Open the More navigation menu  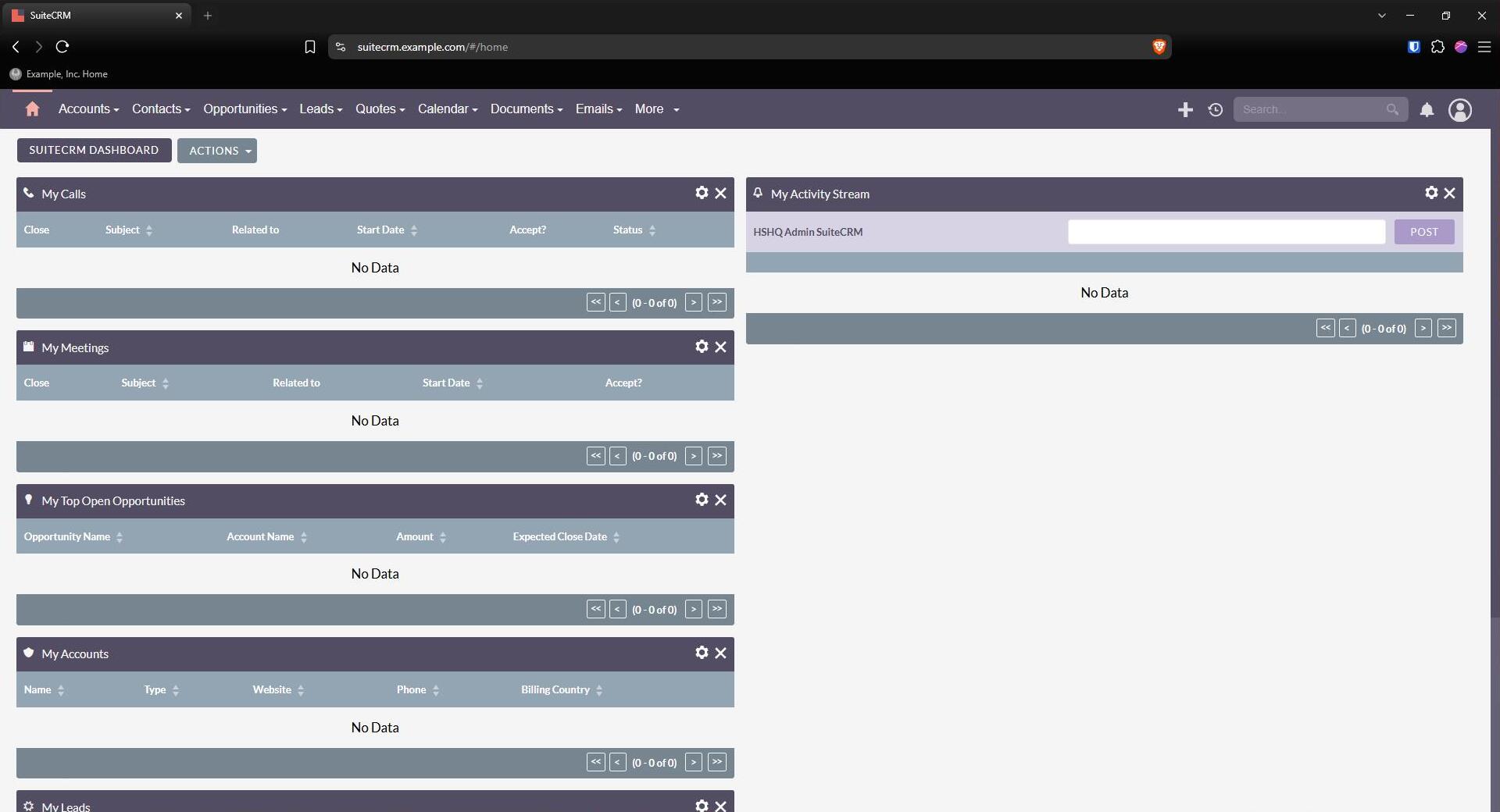coord(657,109)
